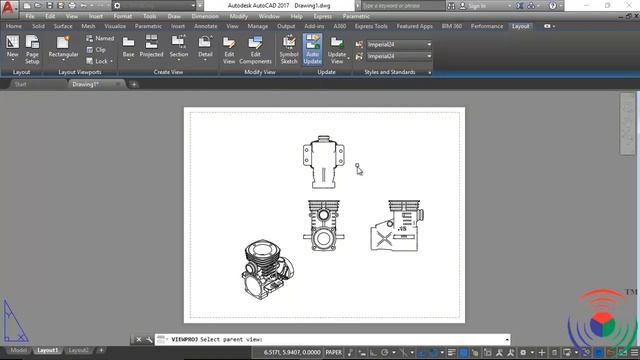640x360 pixels.
Task: Open the Layout ribbon tab
Action: [x=520, y=26]
